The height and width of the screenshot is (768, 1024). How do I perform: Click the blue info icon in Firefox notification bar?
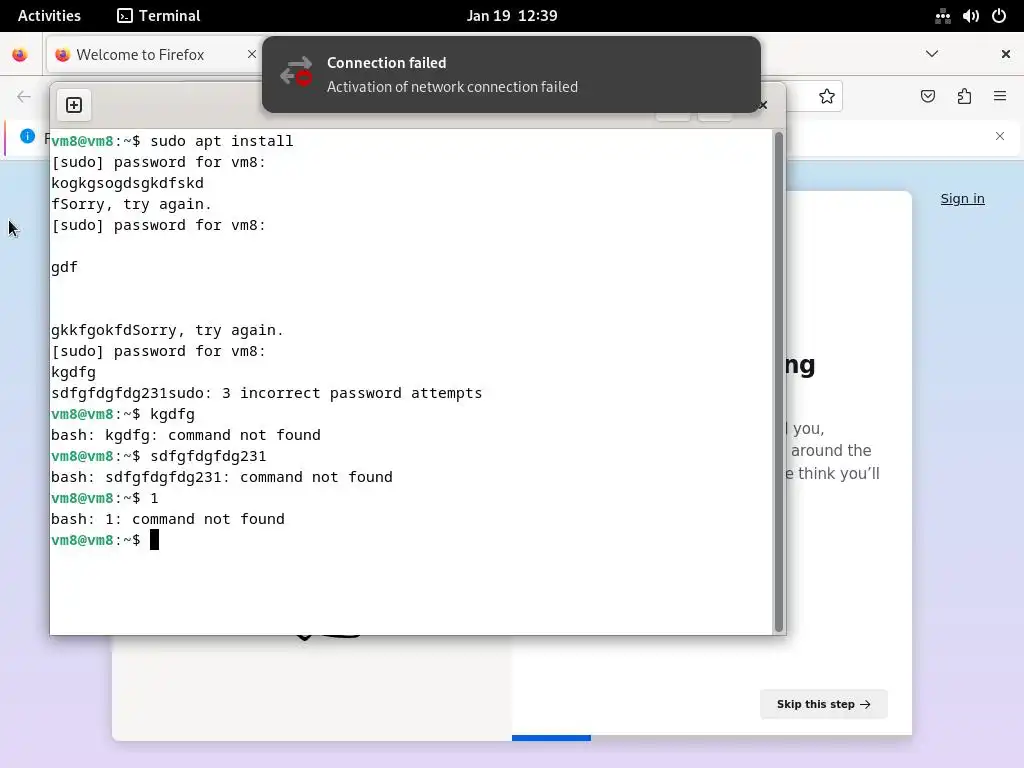click(x=27, y=136)
